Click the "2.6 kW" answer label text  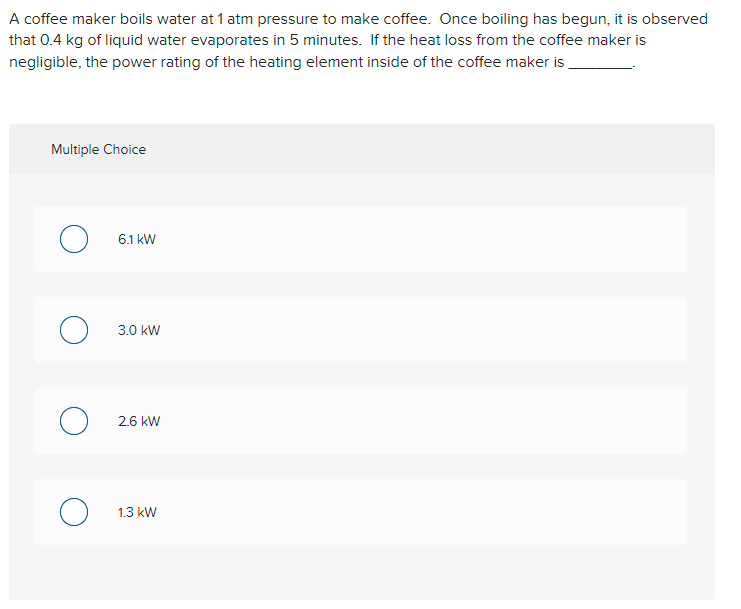[139, 421]
